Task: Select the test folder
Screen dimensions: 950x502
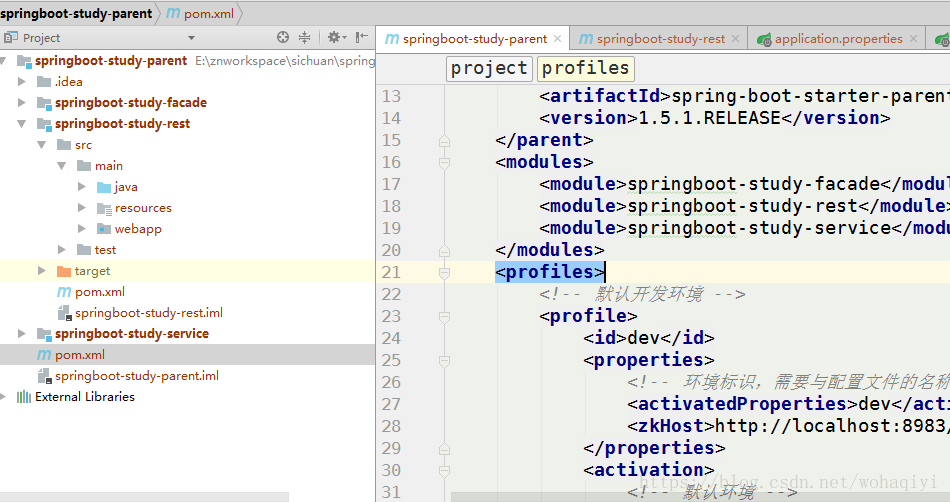Action: (105, 249)
